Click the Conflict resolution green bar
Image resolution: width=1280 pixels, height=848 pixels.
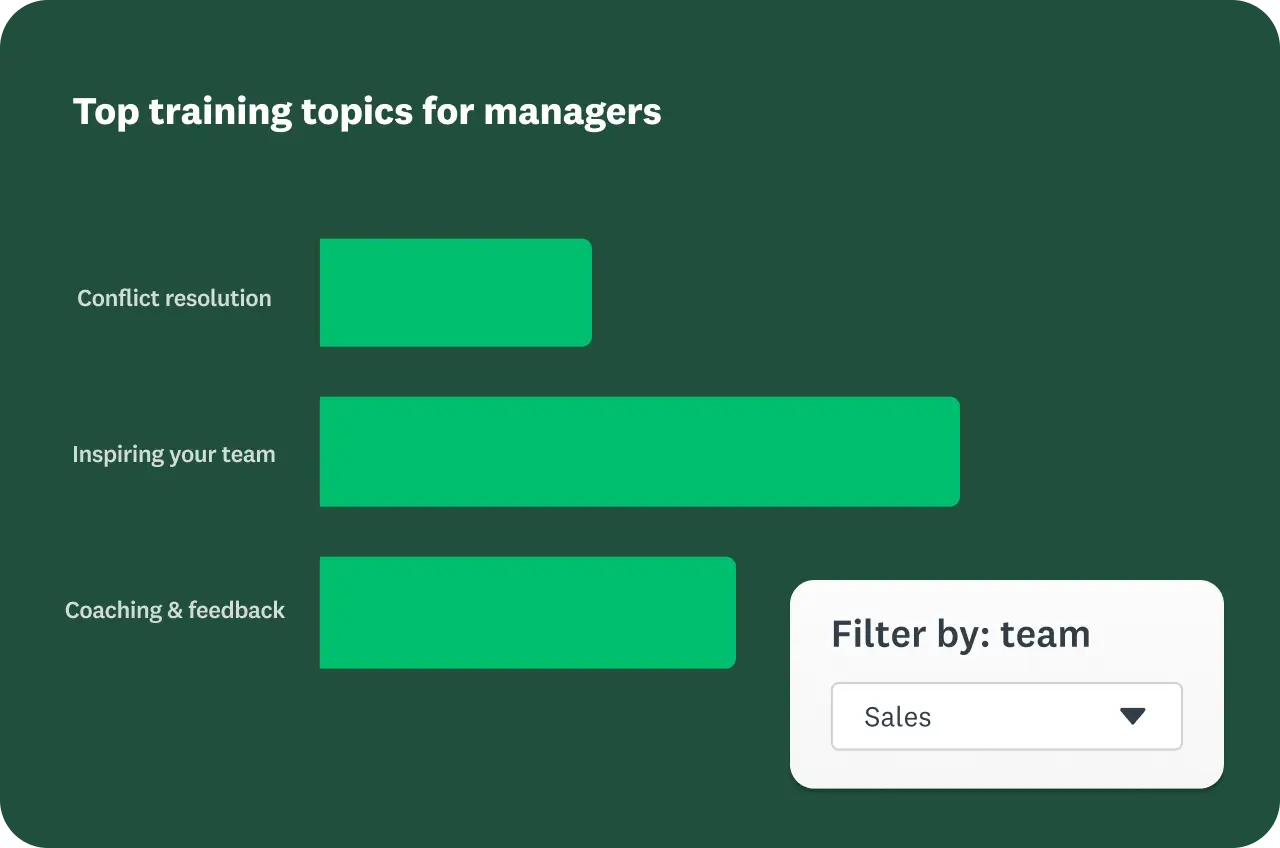(455, 293)
